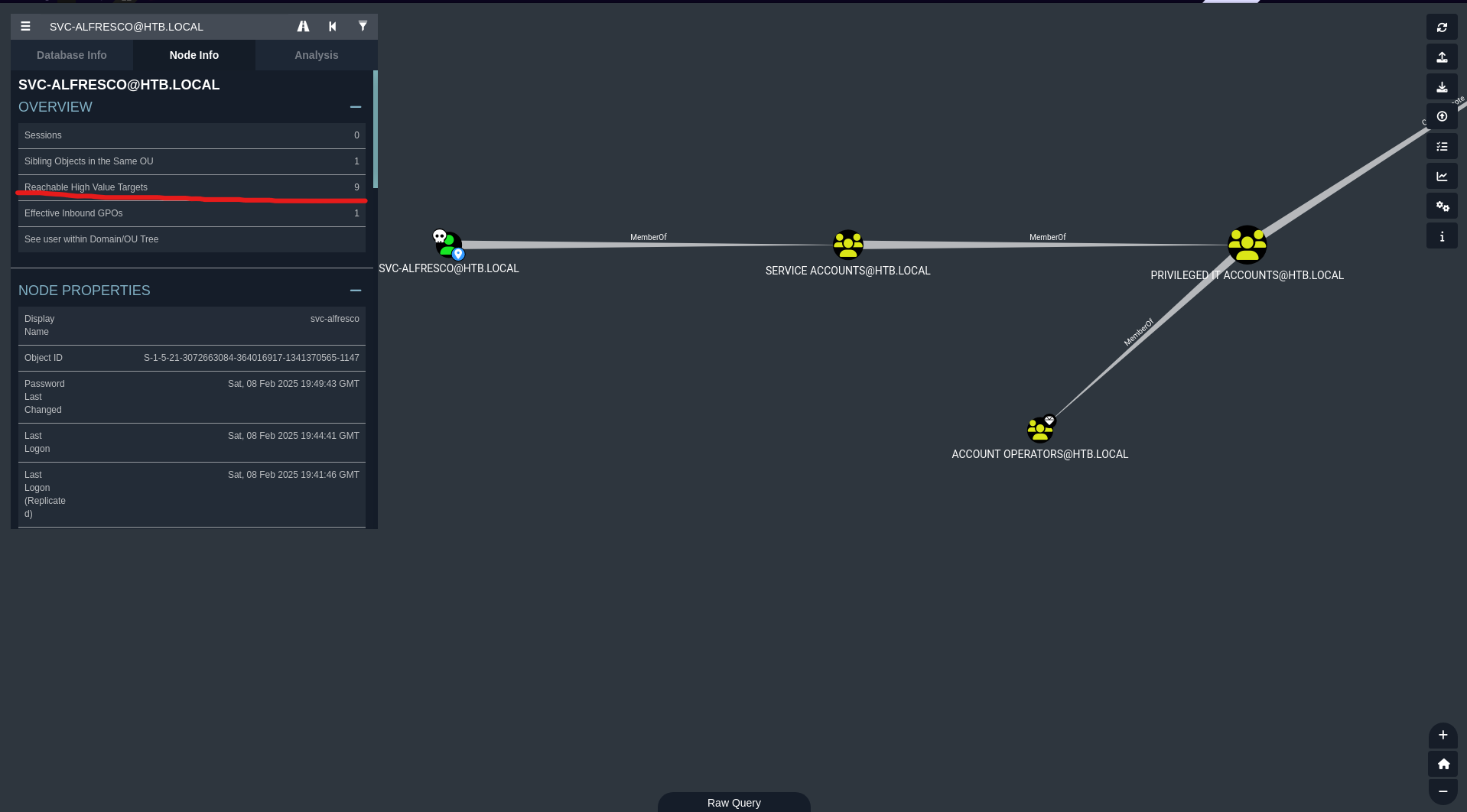Collapse the OVERVIEW section
The image size is (1467, 812).
(x=355, y=107)
